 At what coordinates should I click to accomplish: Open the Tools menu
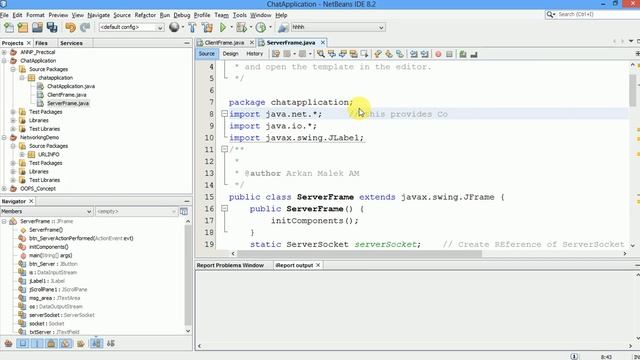tap(240, 15)
